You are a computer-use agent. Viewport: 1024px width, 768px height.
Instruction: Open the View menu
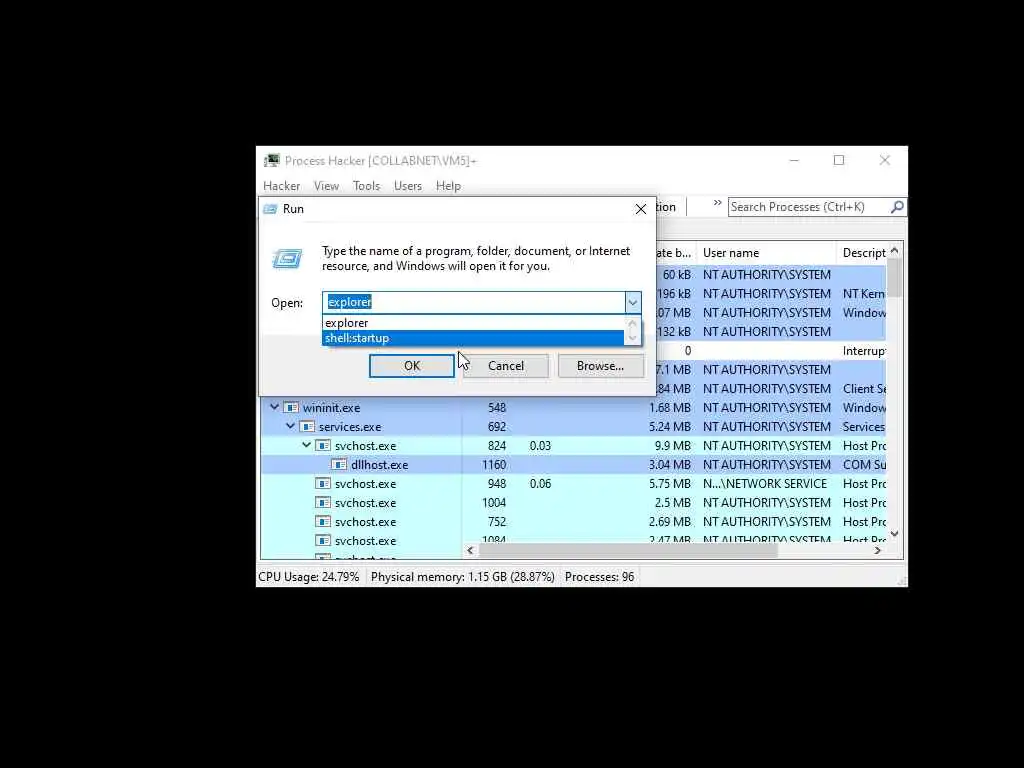pos(326,186)
